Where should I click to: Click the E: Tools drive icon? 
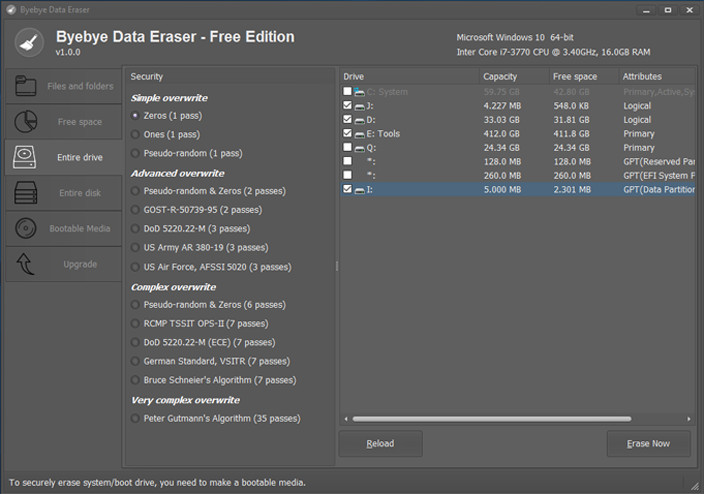[359, 134]
